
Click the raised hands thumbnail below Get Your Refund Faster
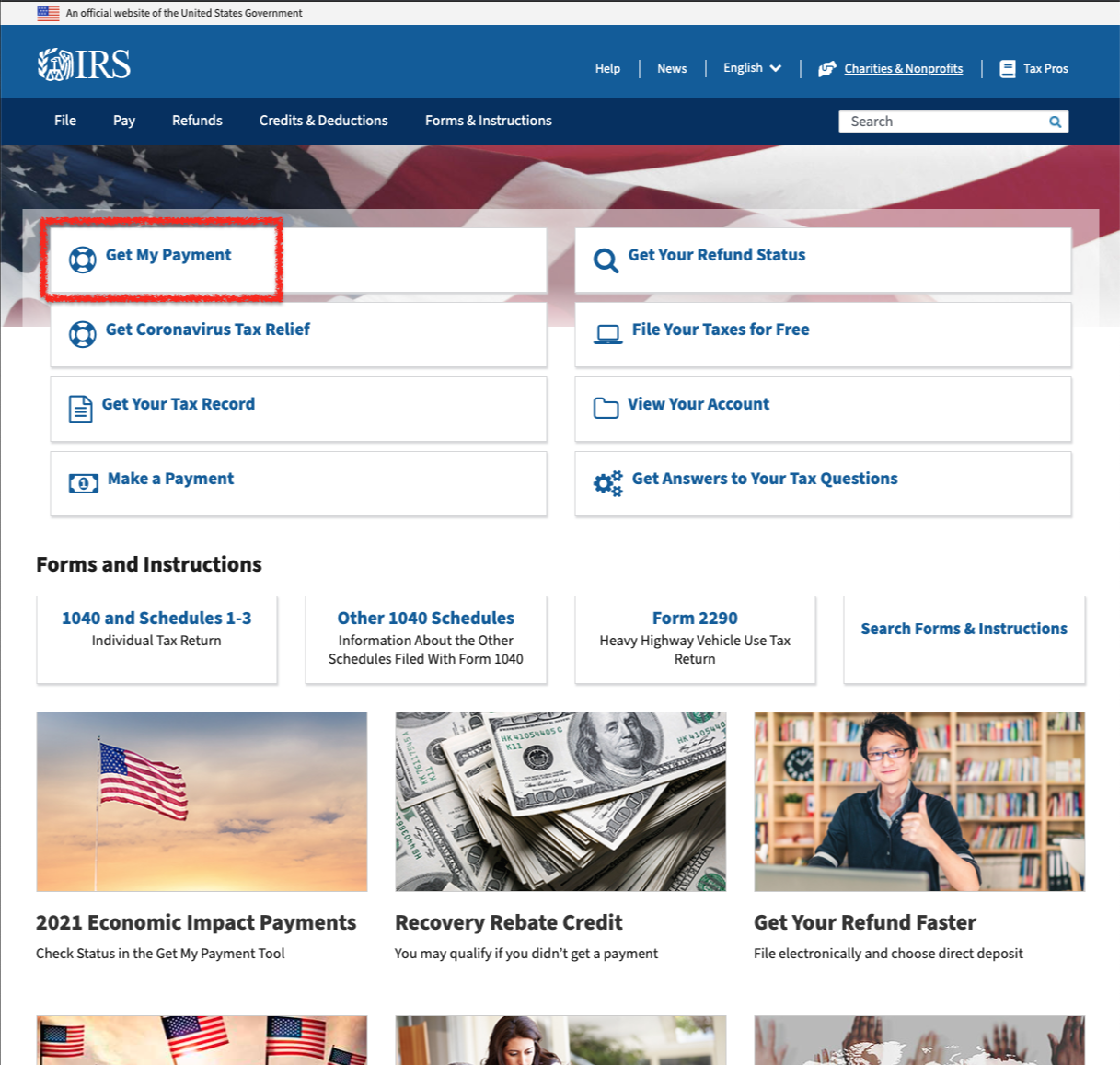[x=919, y=1040]
